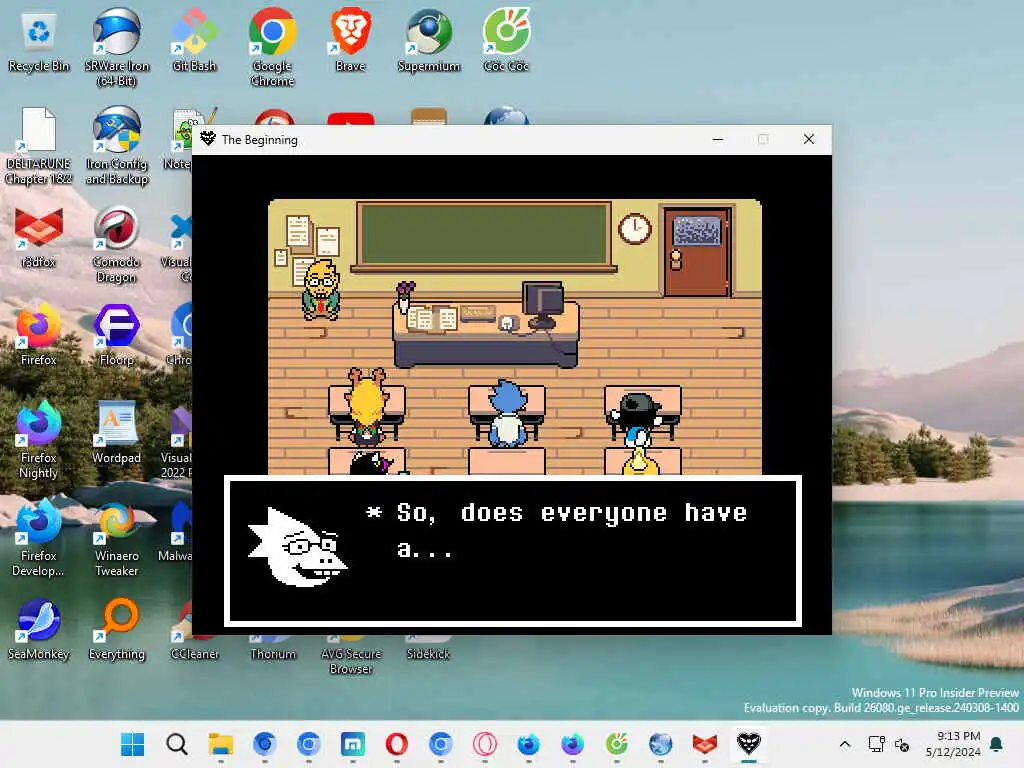The width and height of the screenshot is (1024, 768).
Task: Switch to Maxthon in the taskbar
Action: (x=353, y=744)
